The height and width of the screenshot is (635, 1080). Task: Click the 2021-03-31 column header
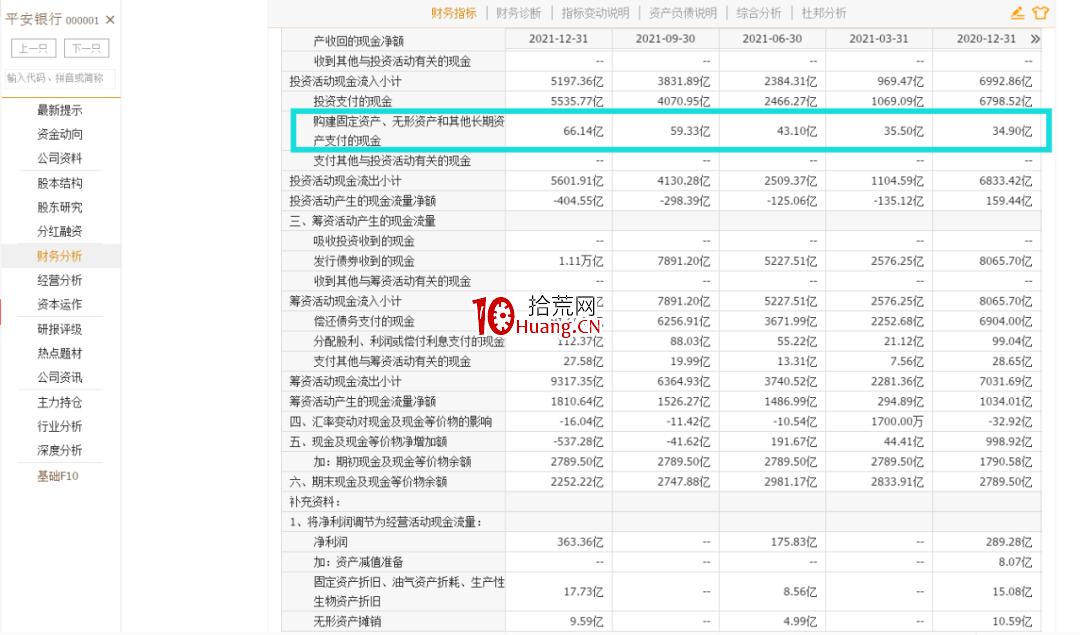pos(879,39)
